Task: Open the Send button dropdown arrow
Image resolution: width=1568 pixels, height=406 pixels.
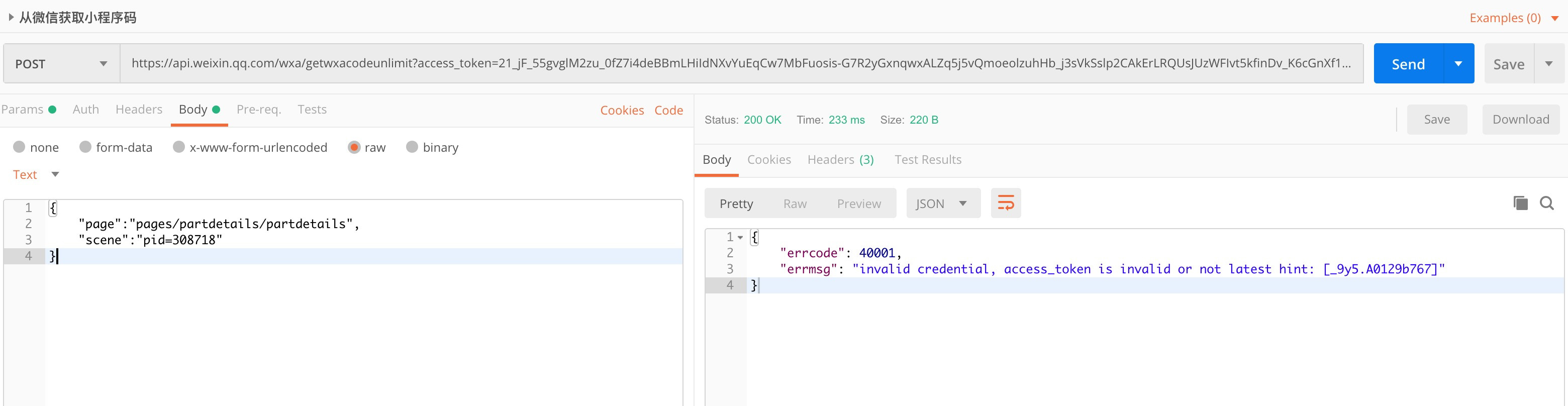Action: 1458,64
